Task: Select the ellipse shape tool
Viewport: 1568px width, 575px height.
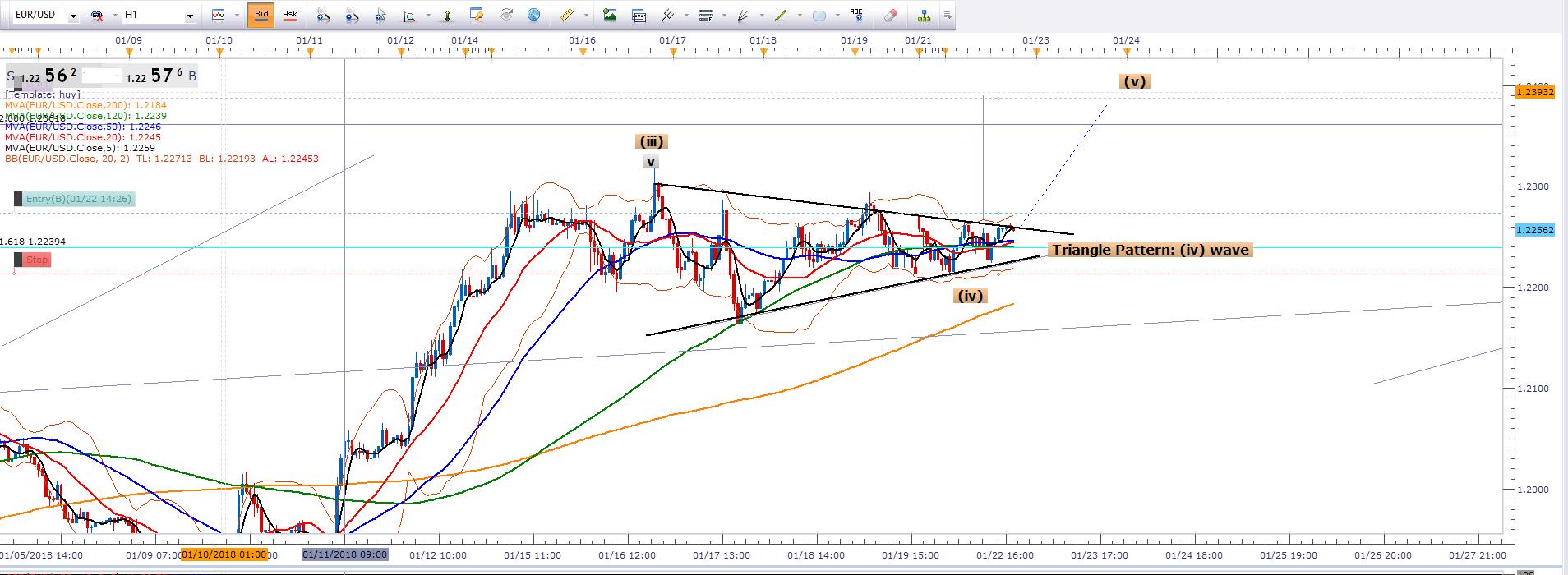Action: pos(819,15)
